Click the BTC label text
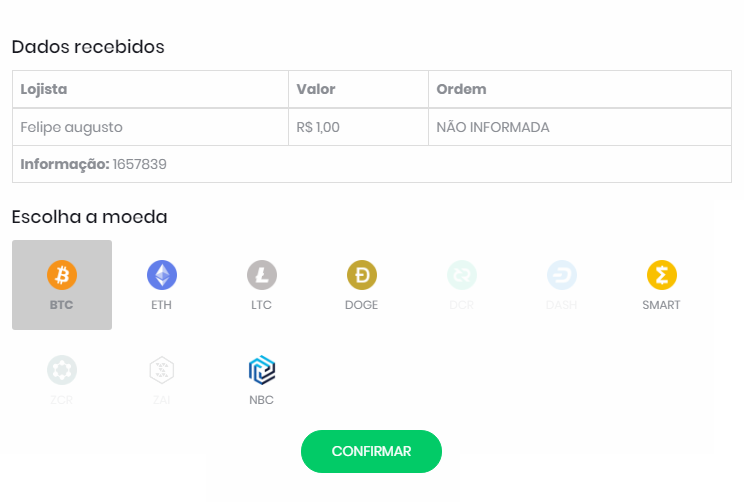The height and width of the screenshot is (502, 744). pos(62,305)
